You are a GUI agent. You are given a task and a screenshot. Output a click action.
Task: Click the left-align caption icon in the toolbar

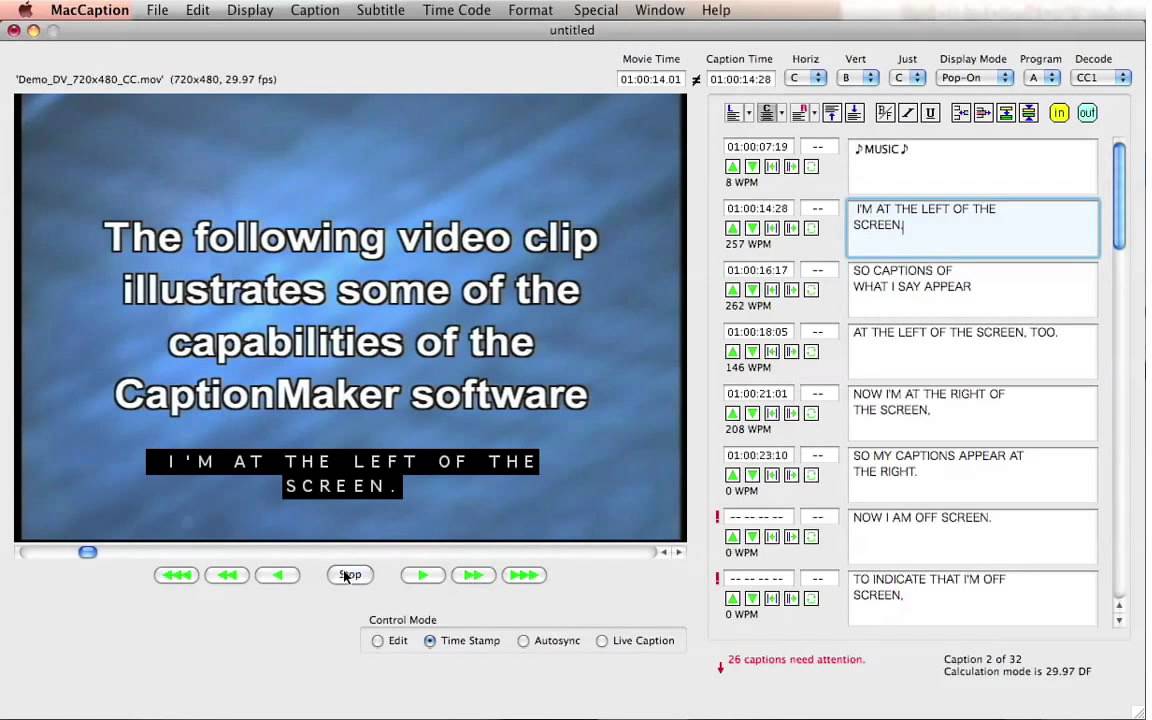click(732, 112)
